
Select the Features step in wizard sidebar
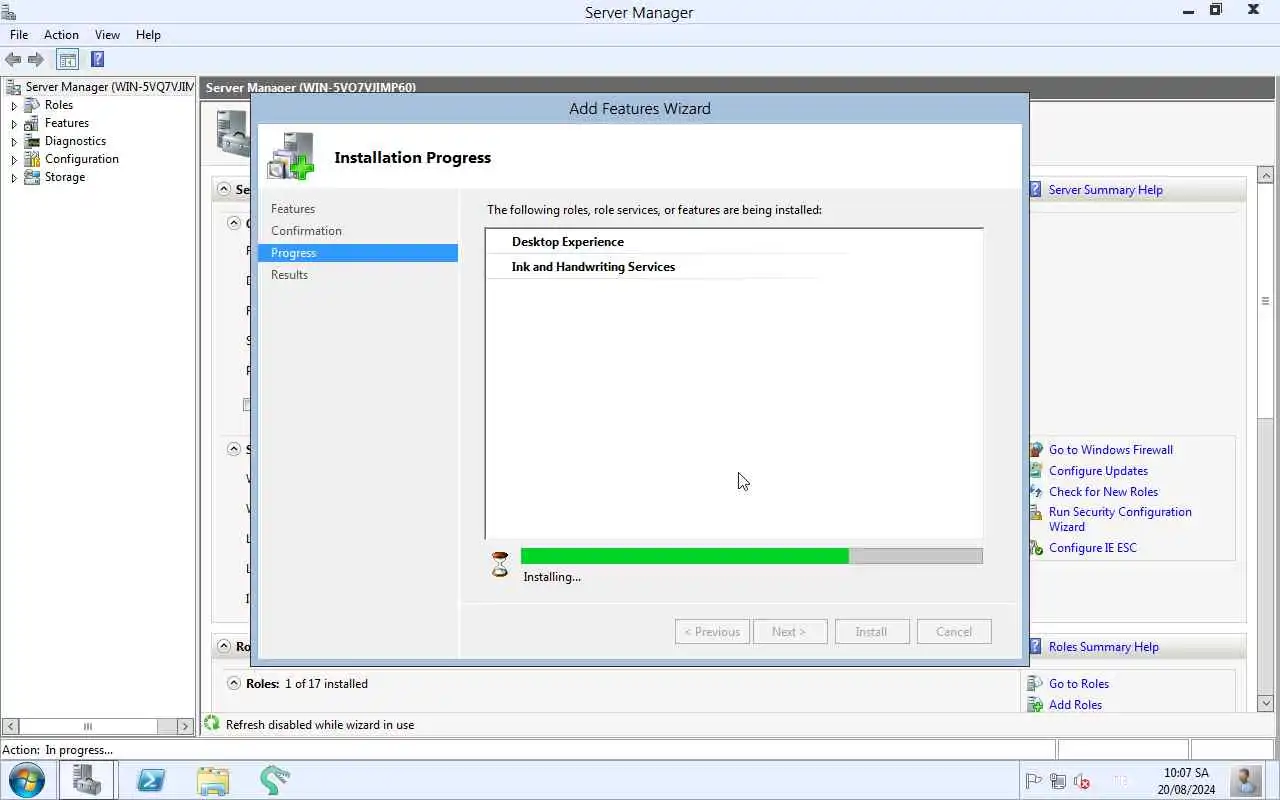pyautogui.click(x=293, y=209)
